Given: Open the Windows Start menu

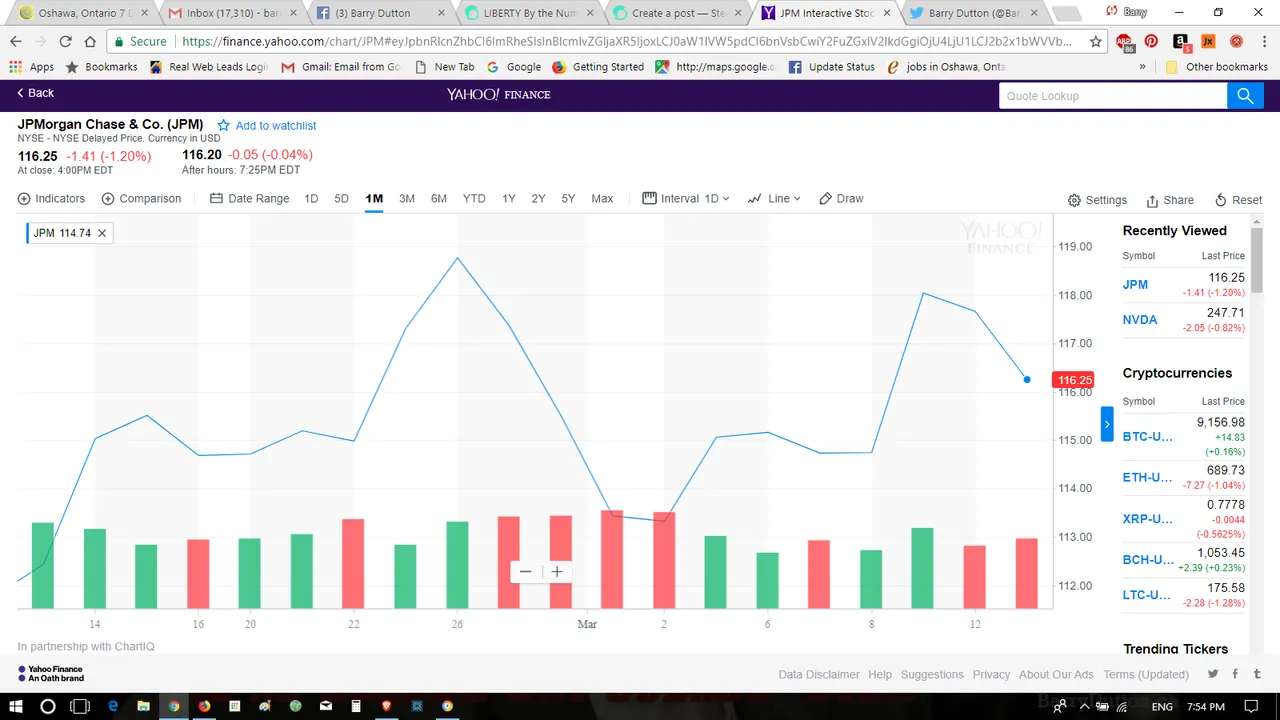Looking at the screenshot, I should click(17, 706).
